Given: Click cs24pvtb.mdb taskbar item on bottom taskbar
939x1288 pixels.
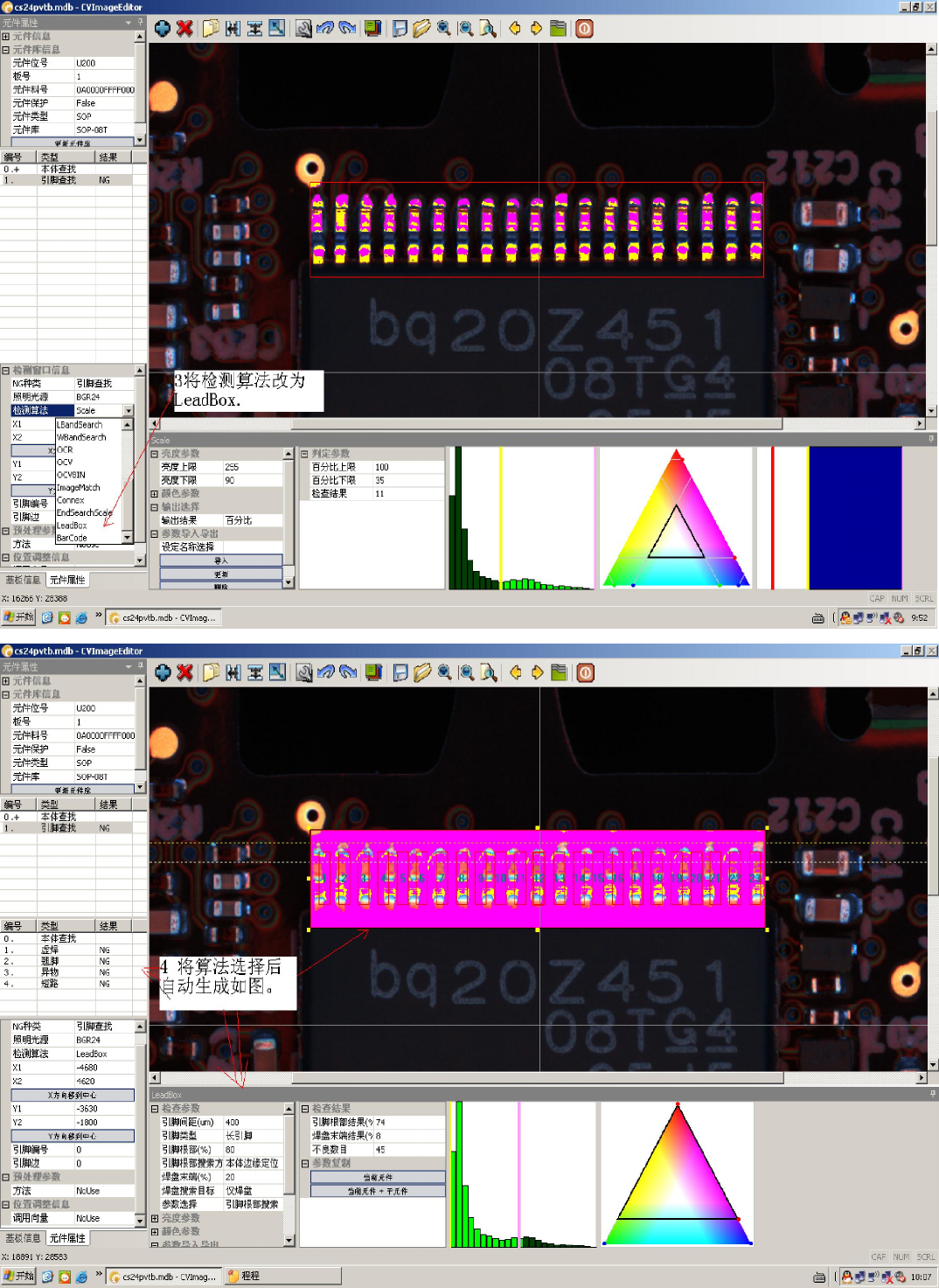Looking at the screenshot, I should tap(163, 1276).
